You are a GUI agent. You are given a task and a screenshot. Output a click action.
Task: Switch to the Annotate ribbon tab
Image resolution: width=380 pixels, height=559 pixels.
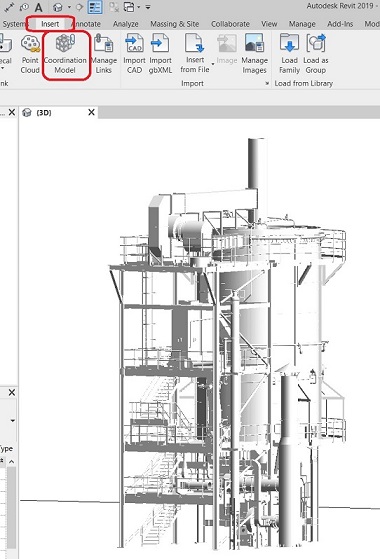pos(87,24)
